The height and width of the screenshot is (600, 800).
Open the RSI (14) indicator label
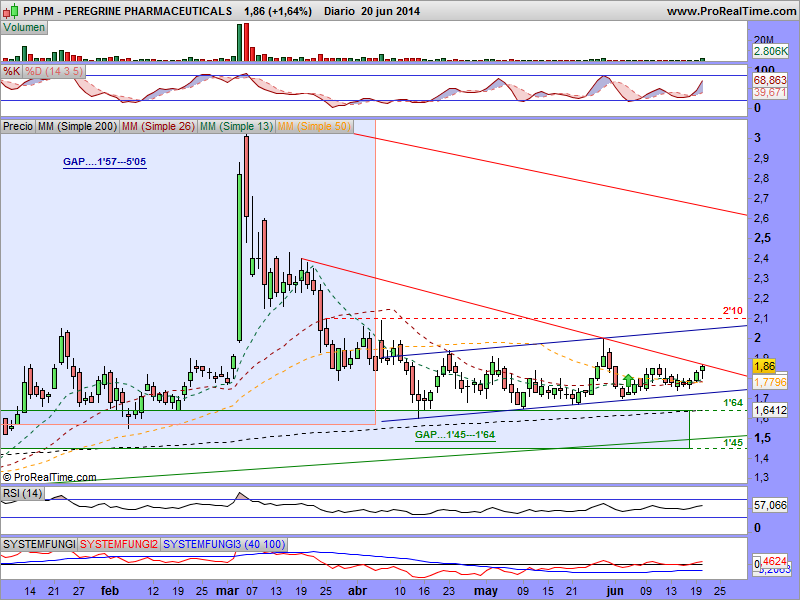pos(22,493)
